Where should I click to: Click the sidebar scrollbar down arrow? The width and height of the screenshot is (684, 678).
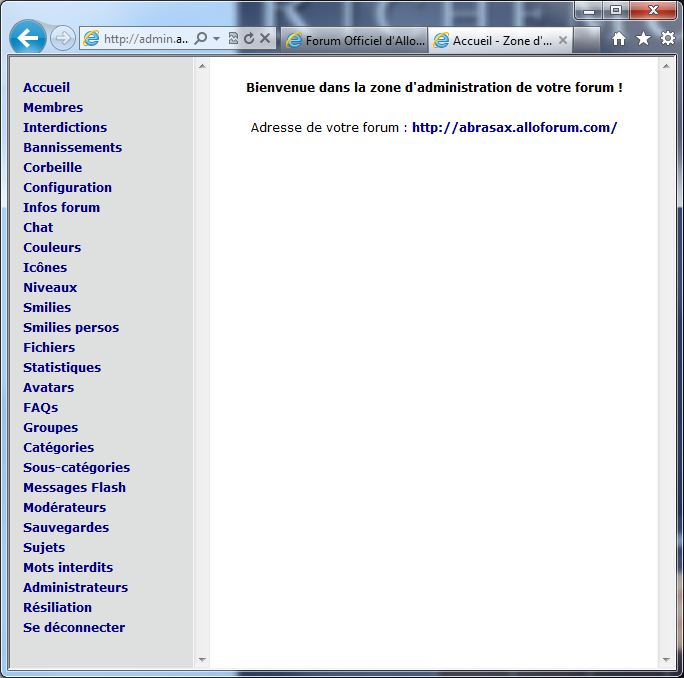(201, 660)
